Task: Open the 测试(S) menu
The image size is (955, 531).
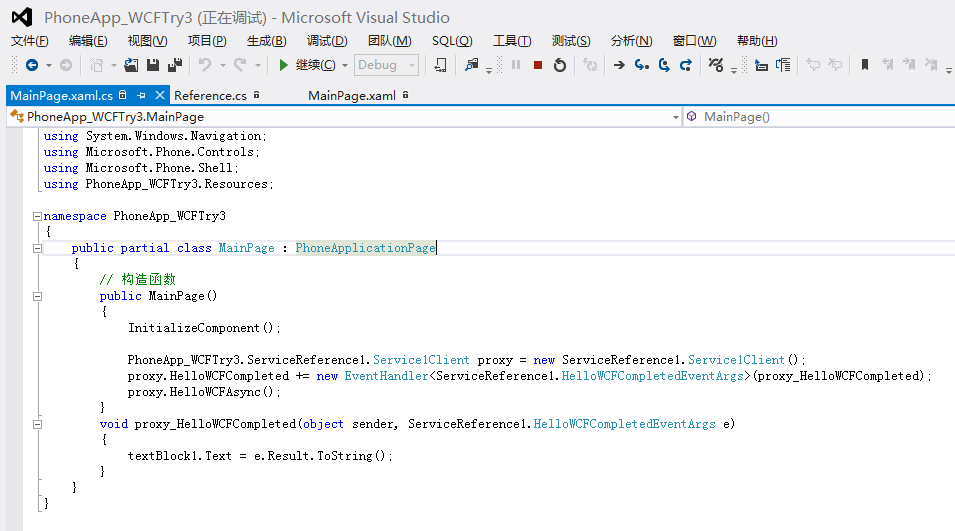Action: pos(571,41)
